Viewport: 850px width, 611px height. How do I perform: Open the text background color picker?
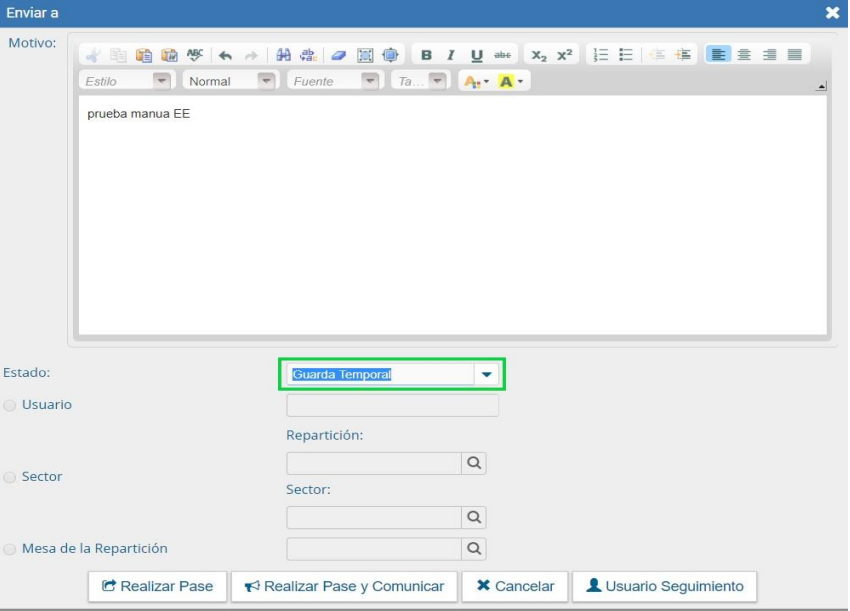point(512,81)
